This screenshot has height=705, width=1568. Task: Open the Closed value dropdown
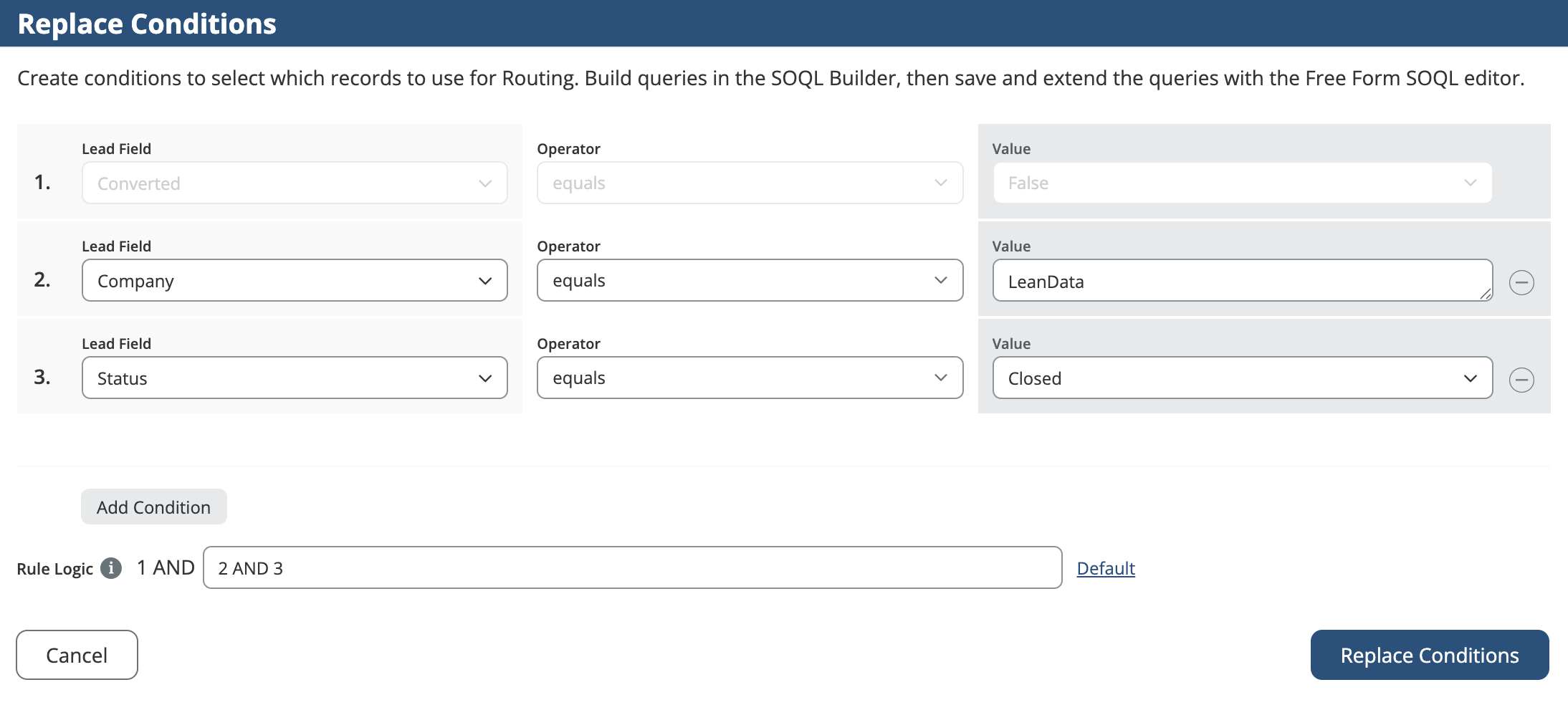click(x=1243, y=378)
